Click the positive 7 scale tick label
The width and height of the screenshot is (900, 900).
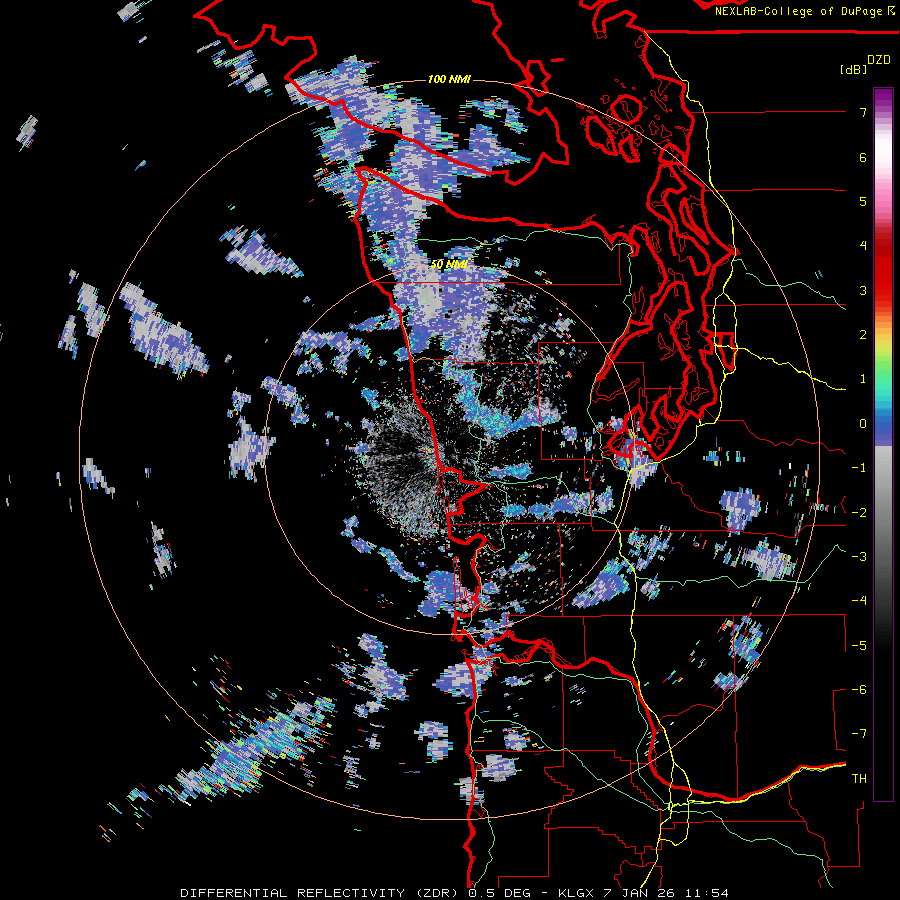point(863,112)
